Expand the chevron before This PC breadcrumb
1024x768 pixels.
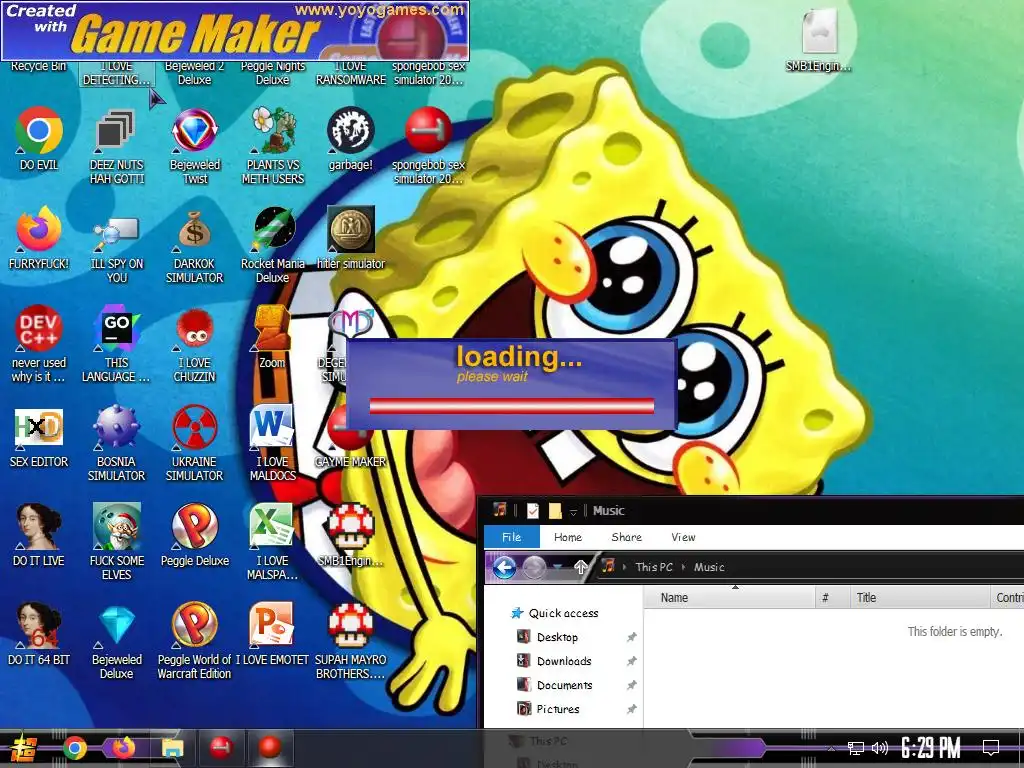624,567
